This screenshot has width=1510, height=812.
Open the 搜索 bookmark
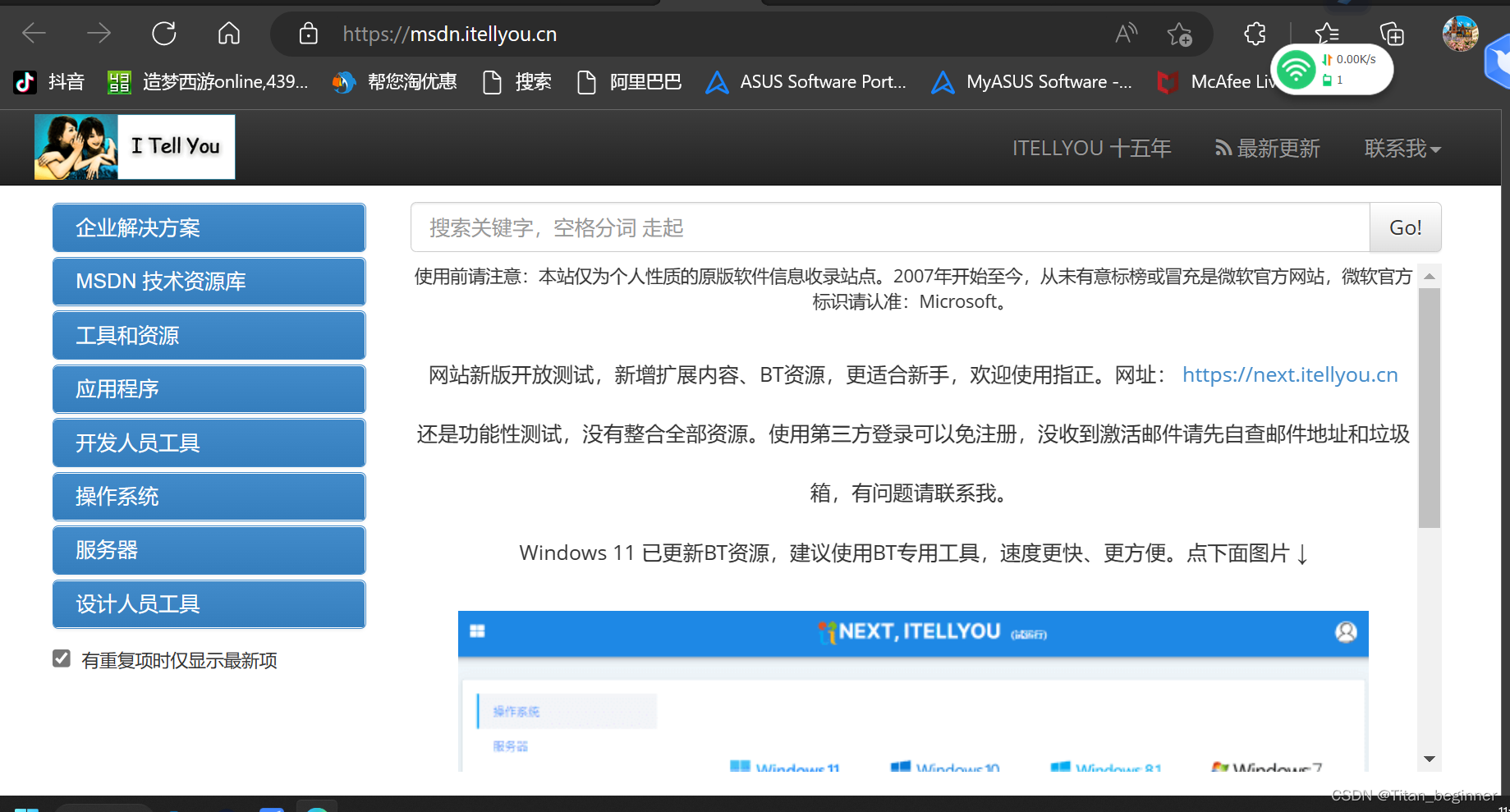(x=517, y=81)
